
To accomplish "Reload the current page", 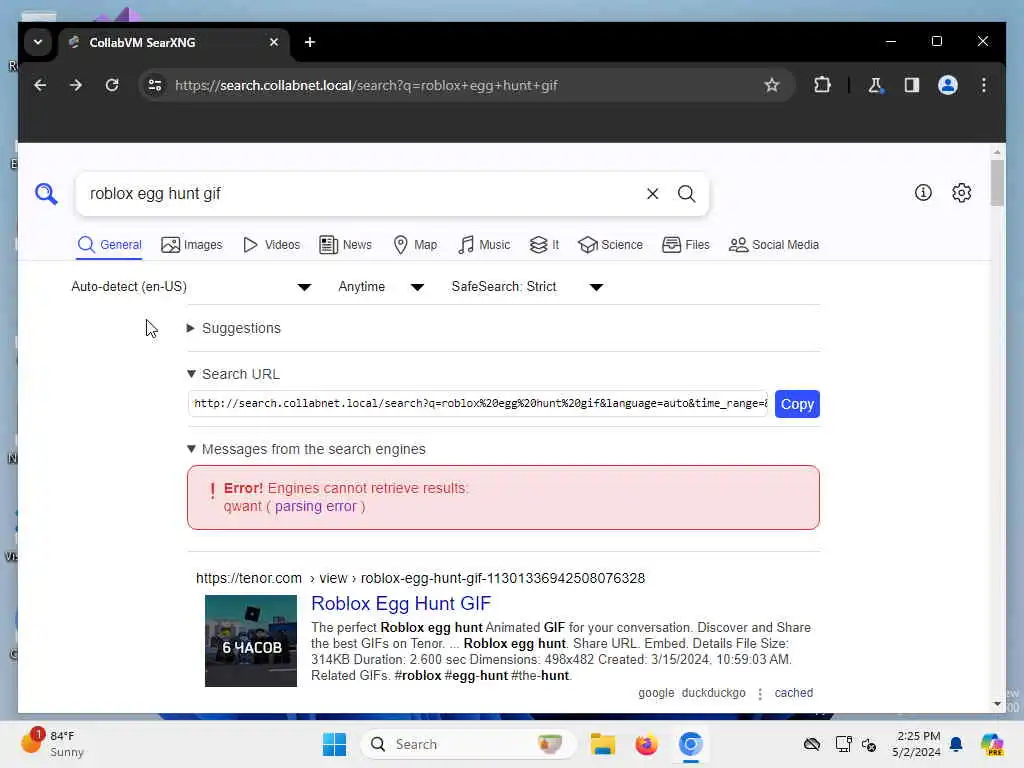I will pos(112,86).
